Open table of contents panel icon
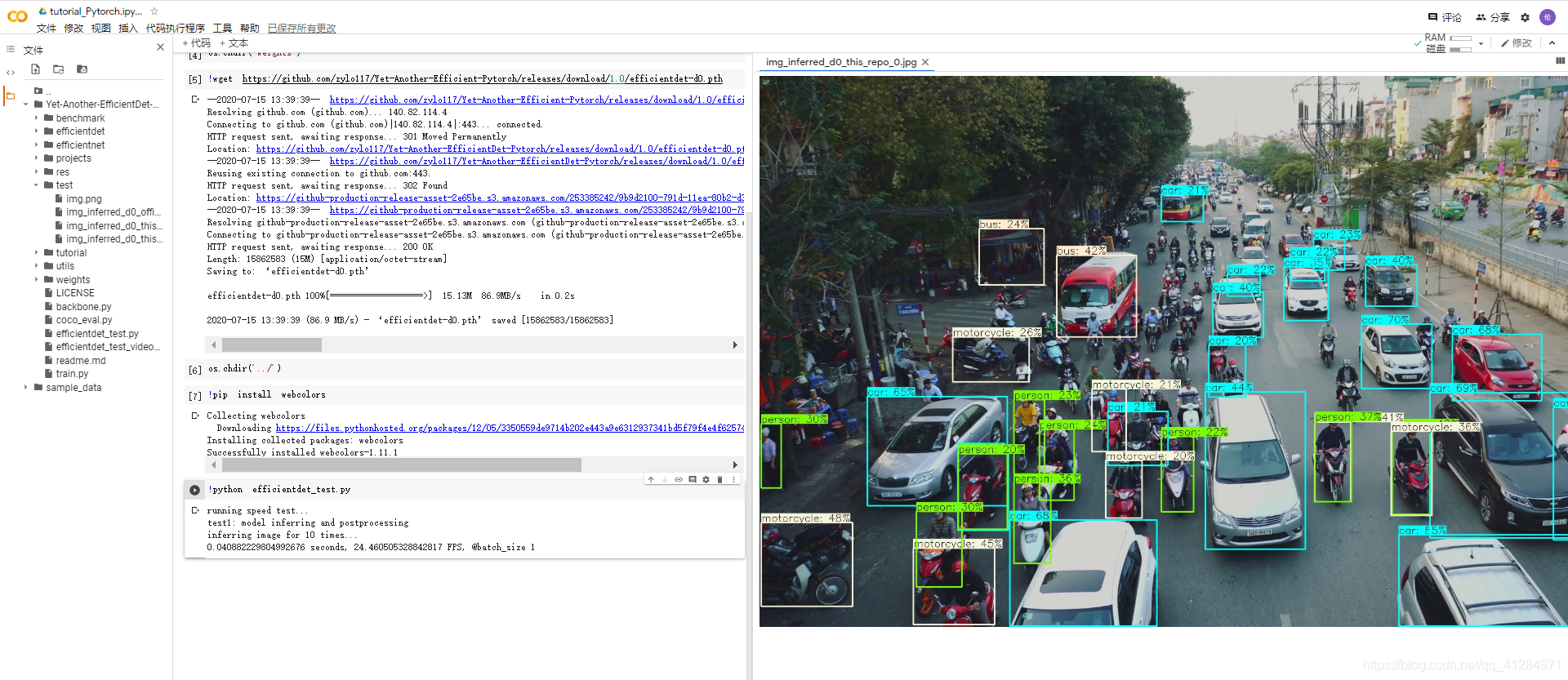1568x680 pixels. (x=11, y=50)
